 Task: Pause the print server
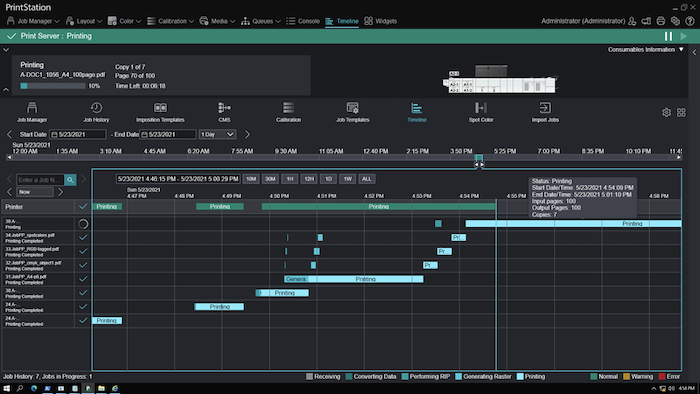(x=668, y=36)
